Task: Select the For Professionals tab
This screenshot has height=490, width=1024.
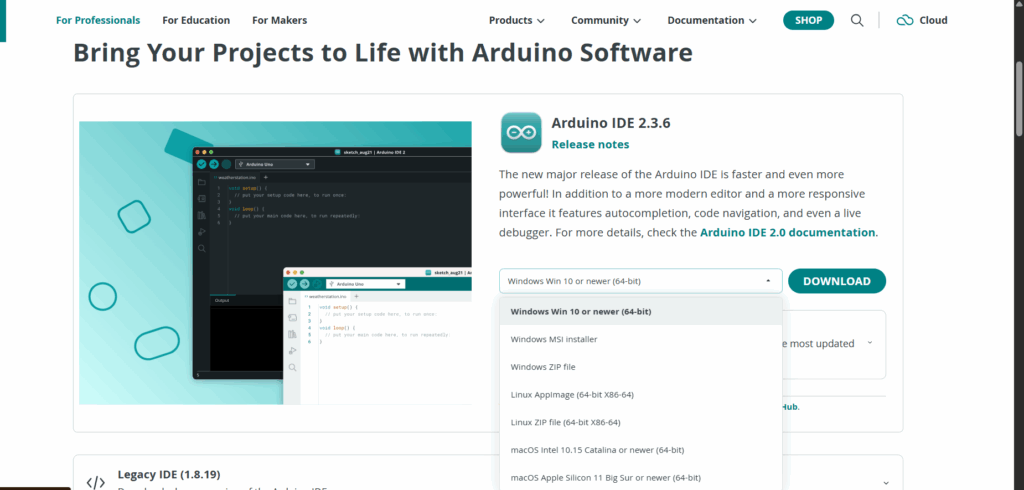Action: pyautogui.click(x=98, y=20)
